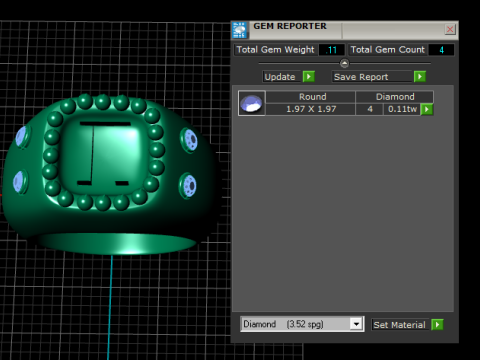Viewport: 480px width, 360px height.
Task: Click the 'Total Gem Weight' label
Action: [x=275, y=50]
